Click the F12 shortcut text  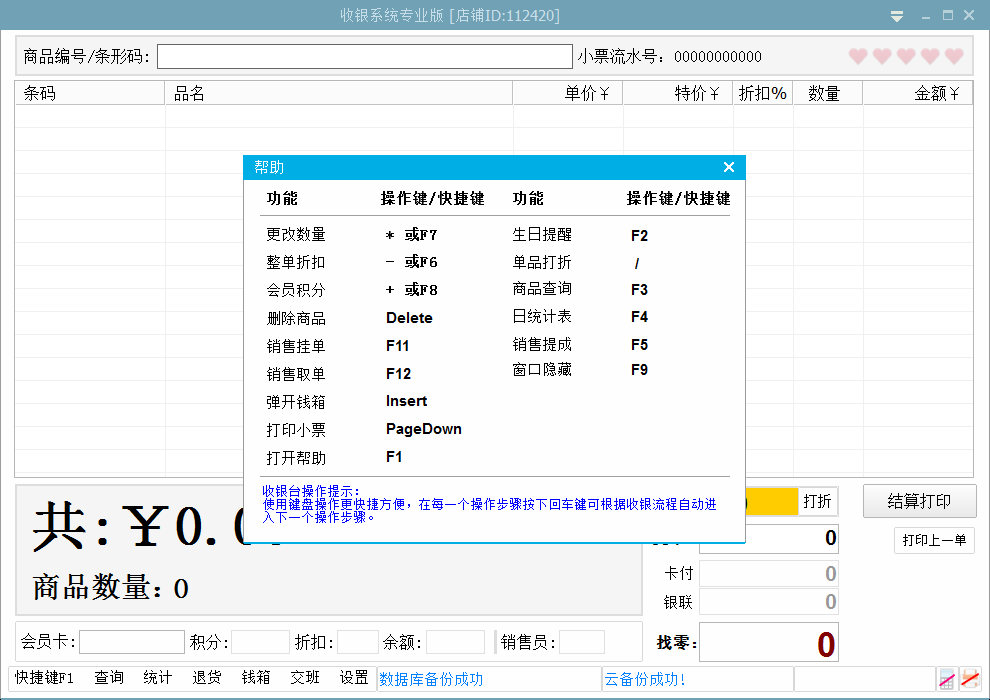(x=398, y=374)
